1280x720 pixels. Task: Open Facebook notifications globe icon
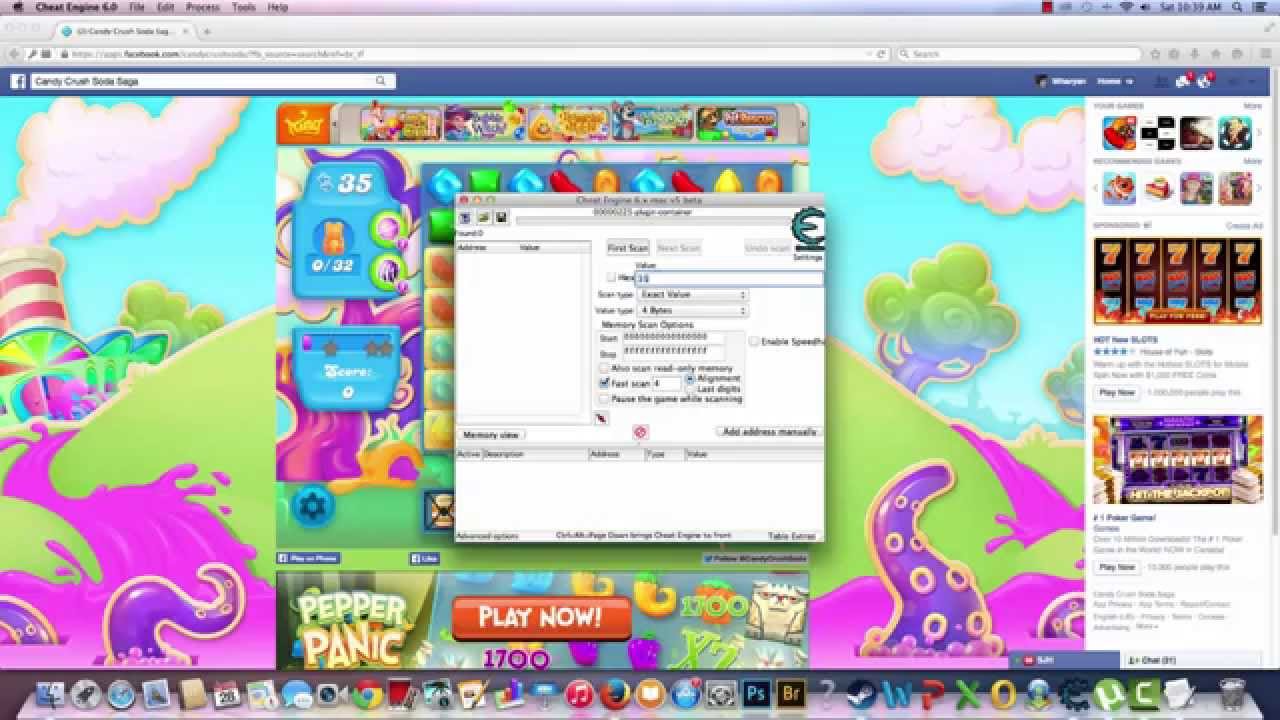click(1205, 81)
